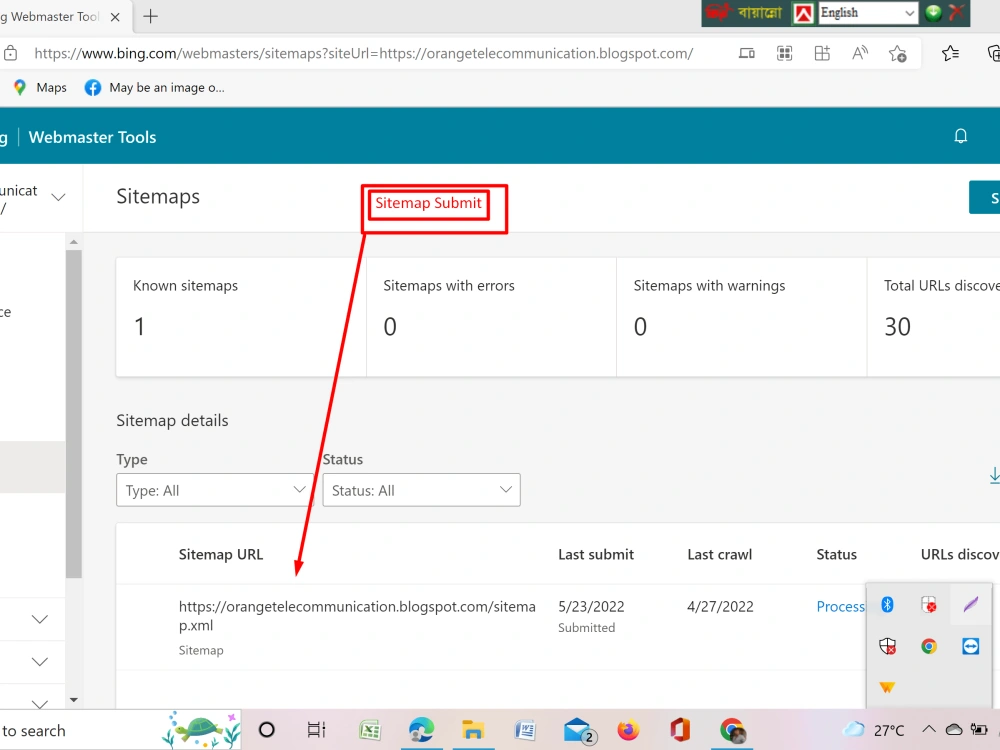Click the Processing status link

(x=841, y=607)
